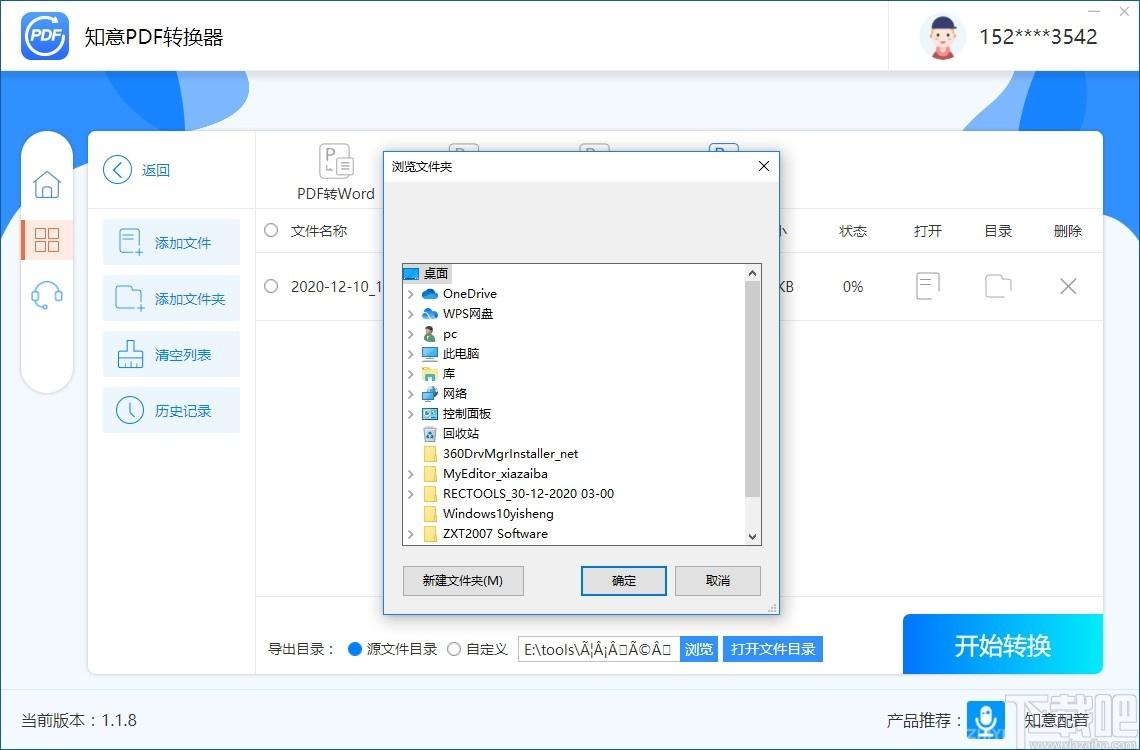Screen dimensions: 1140x750
Task: Open customer service headset icon
Action: pyautogui.click(x=47, y=295)
